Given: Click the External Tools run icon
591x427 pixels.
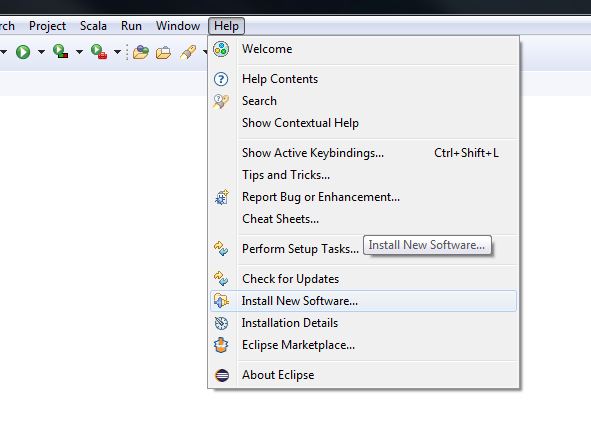Looking at the screenshot, I should (x=99, y=51).
